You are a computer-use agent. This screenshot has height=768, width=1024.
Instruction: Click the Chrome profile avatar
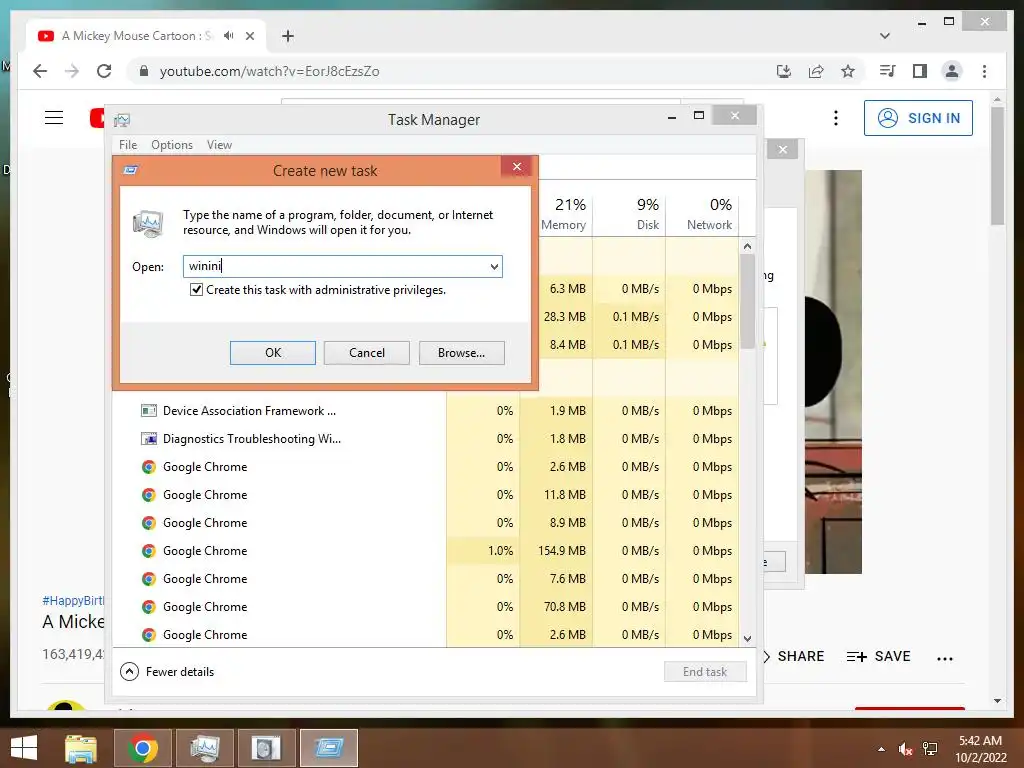click(x=952, y=71)
